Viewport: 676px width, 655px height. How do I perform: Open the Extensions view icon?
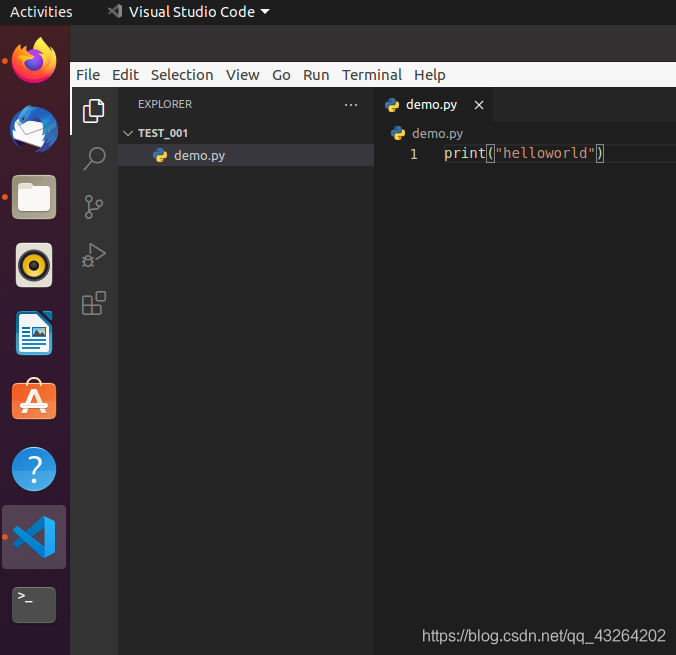click(x=94, y=303)
